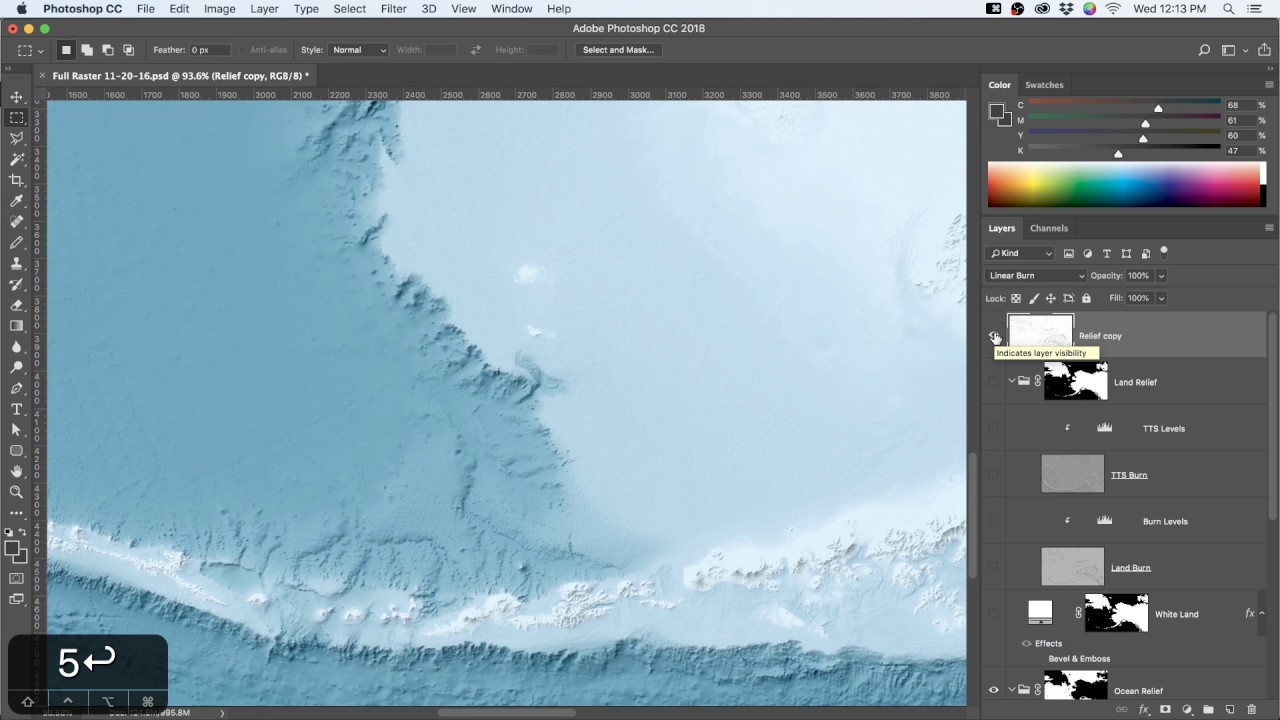Select the Path Selection tool
The height and width of the screenshot is (720, 1280).
16,430
